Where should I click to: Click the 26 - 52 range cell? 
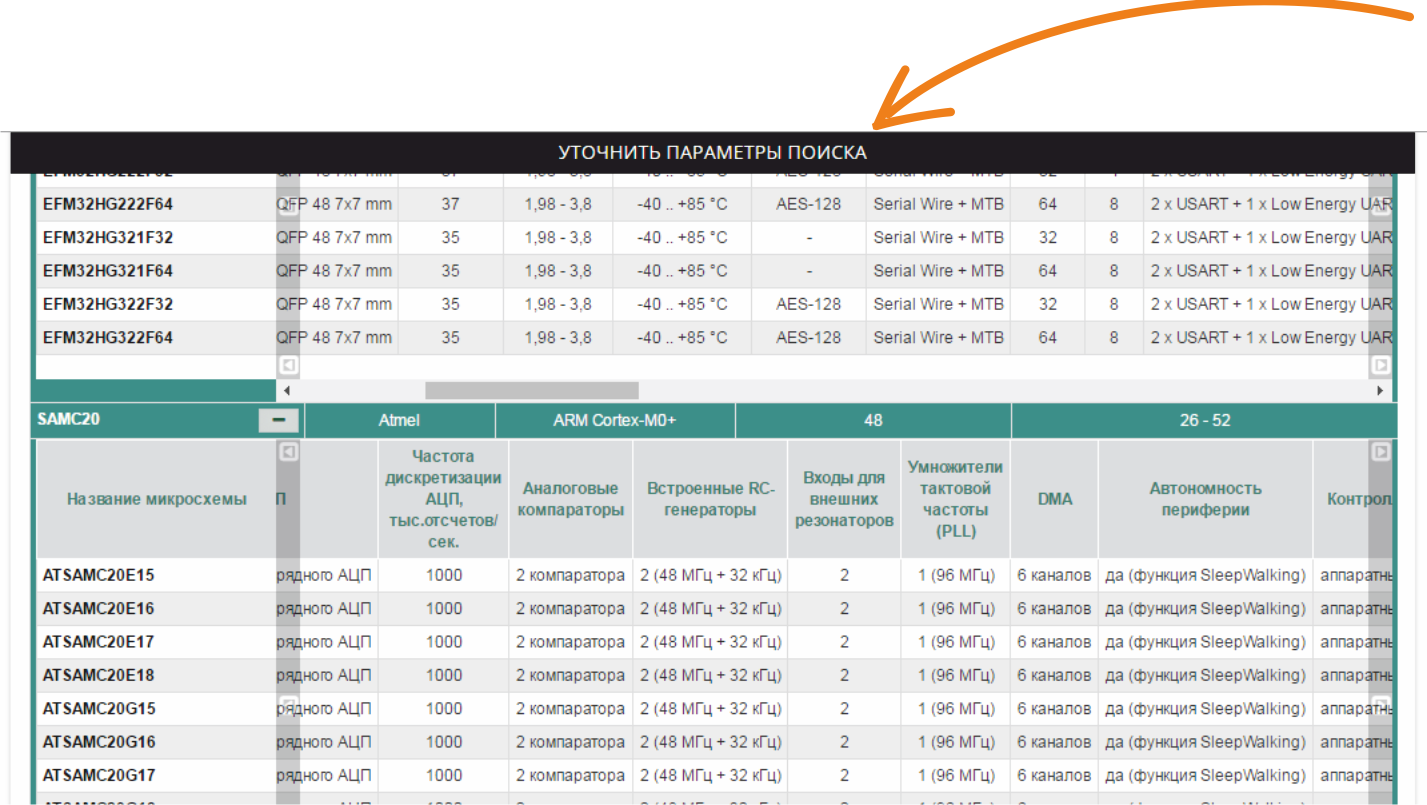pos(1204,421)
